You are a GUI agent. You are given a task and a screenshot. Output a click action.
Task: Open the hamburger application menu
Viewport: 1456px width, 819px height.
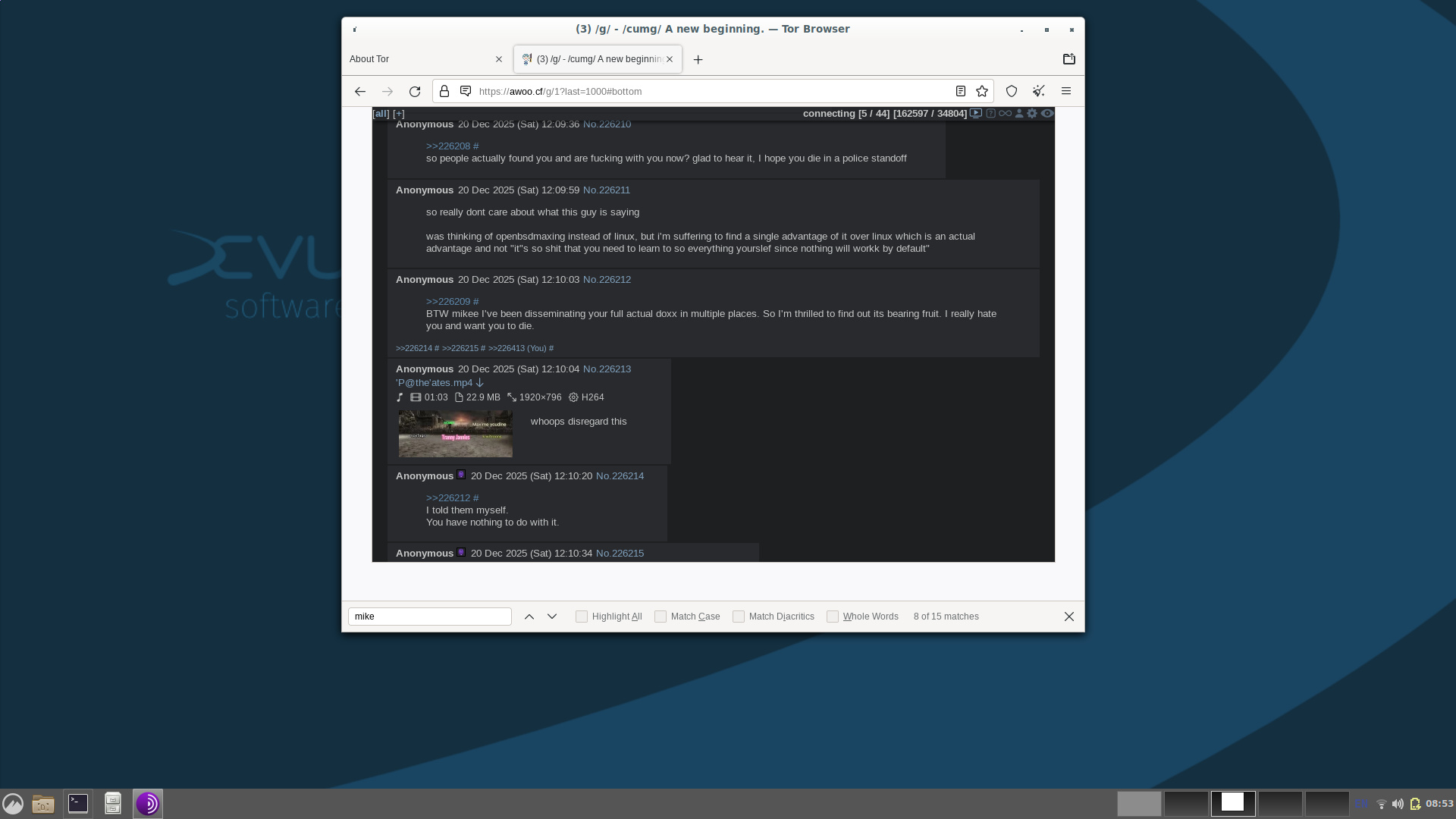point(1065,91)
